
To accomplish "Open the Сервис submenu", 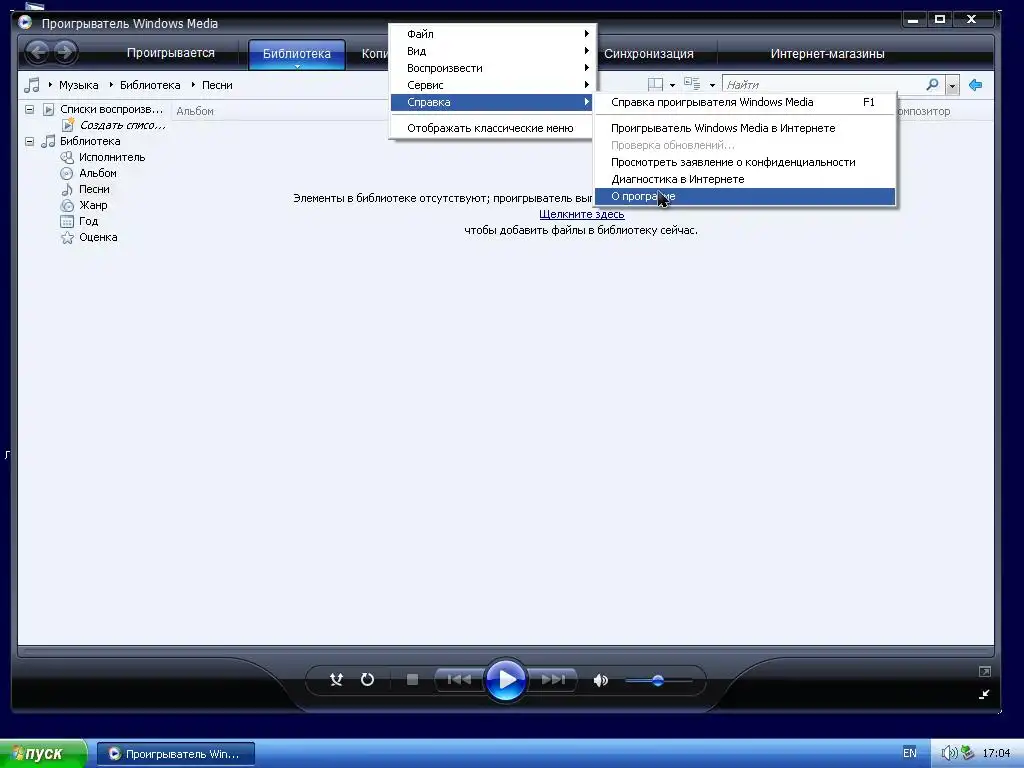I will (x=492, y=85).
